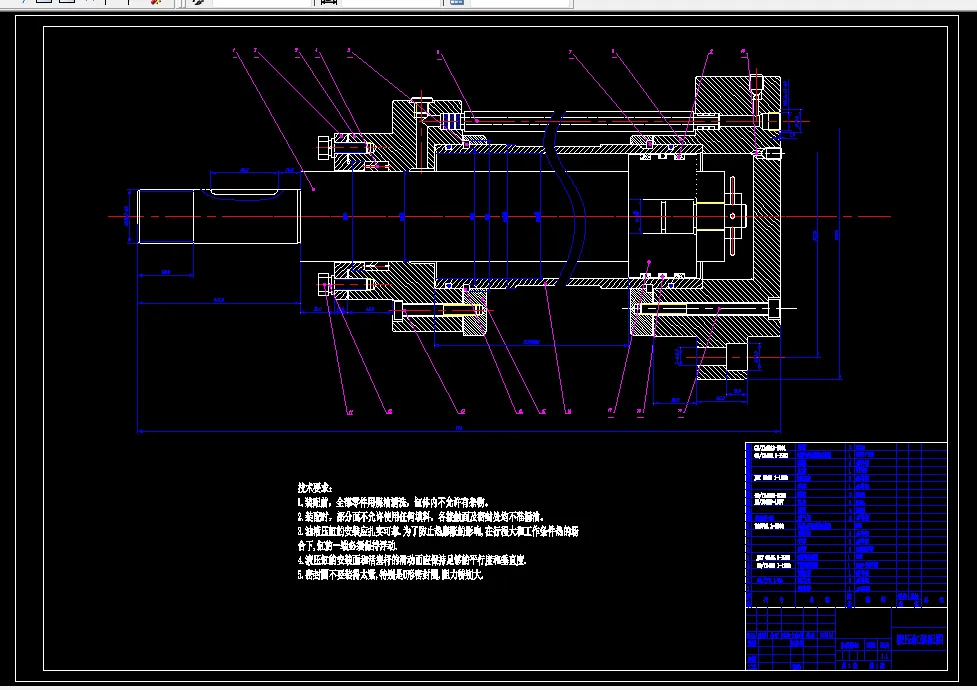
Task: Open the rightmost combo box on the toolbar
Action: point(520,4)
